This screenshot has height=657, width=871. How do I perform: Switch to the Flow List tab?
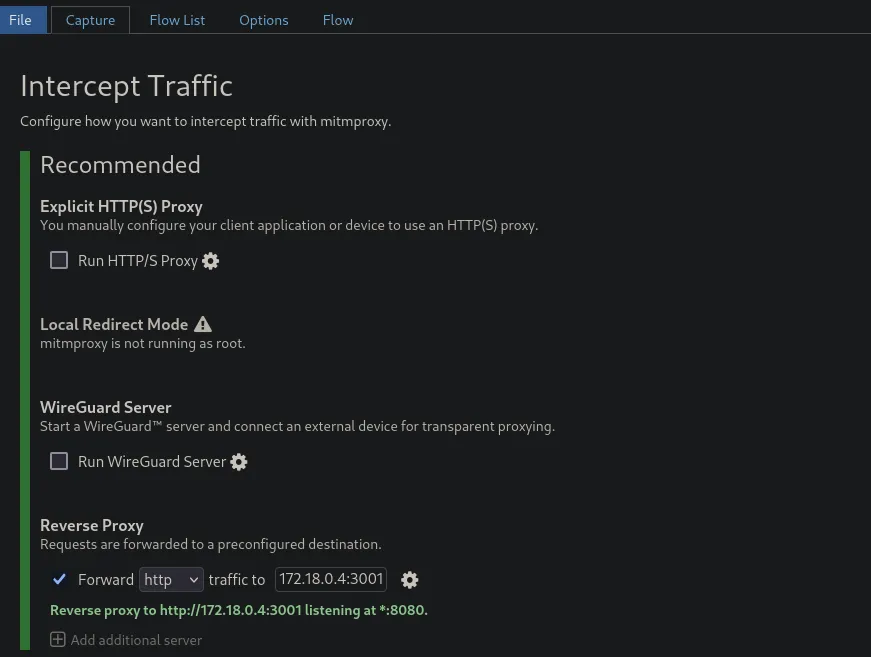177,19
